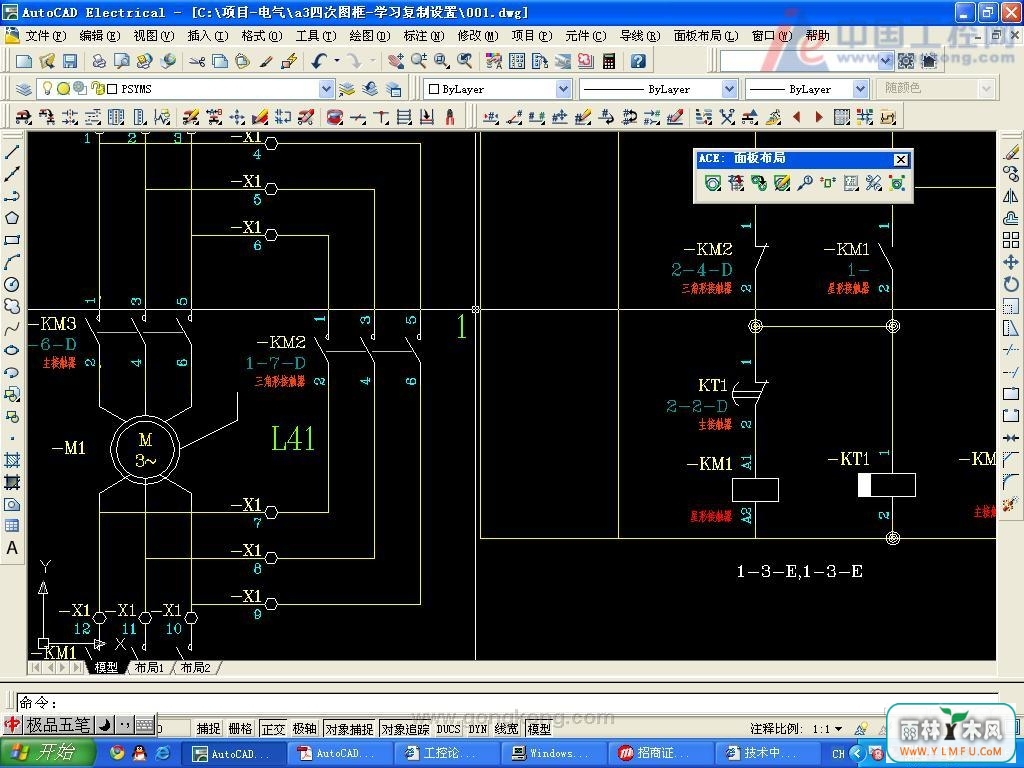Click the Plot (printer) icon
This screenshot has height=768, width=1024.
click(99, 61)
